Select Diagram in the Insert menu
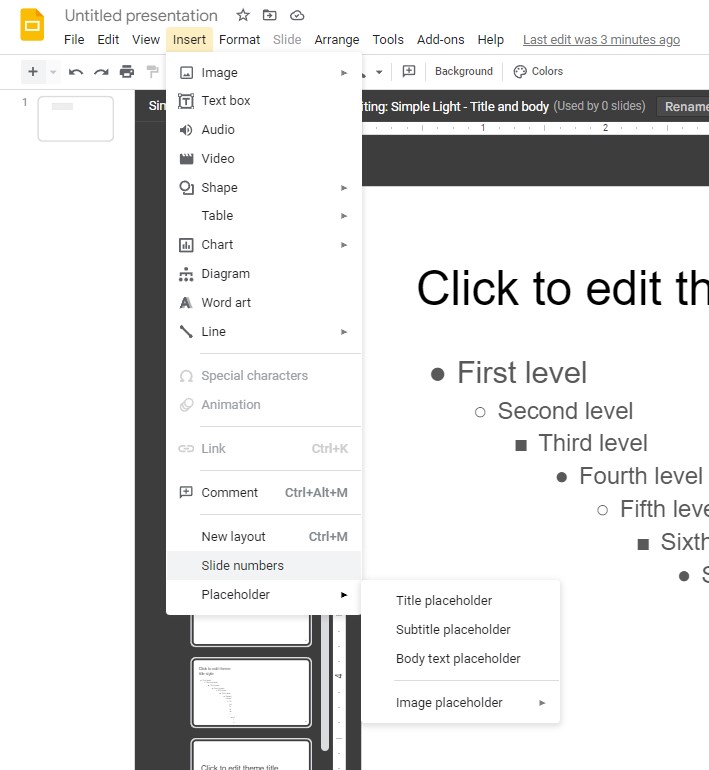Screen dimensions: 709x770 tap(264, 274)
